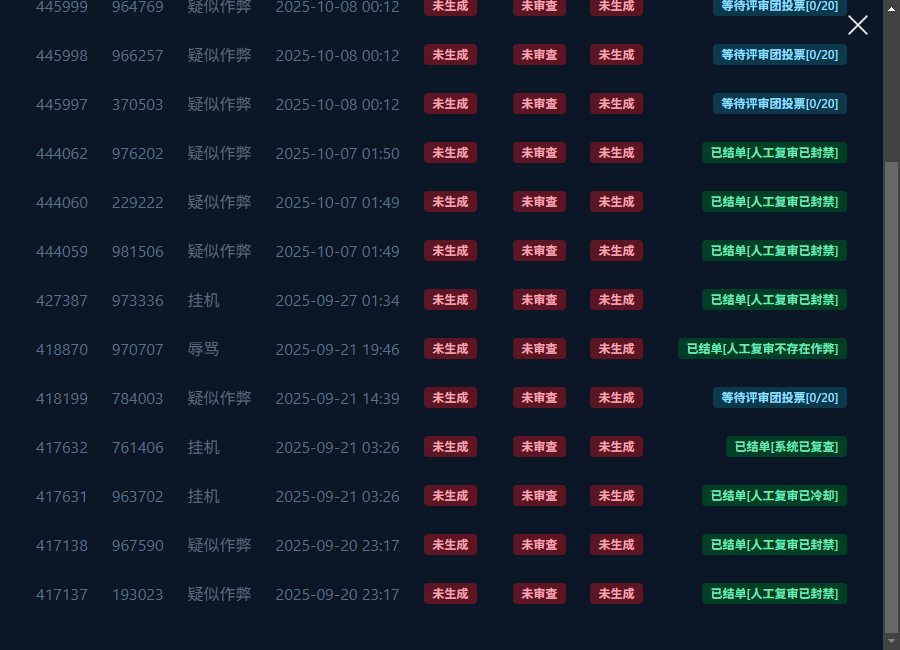Viewport: 900px width, 650px height.
Task: Click user number 973336
Action: click(x=138, y=301)
